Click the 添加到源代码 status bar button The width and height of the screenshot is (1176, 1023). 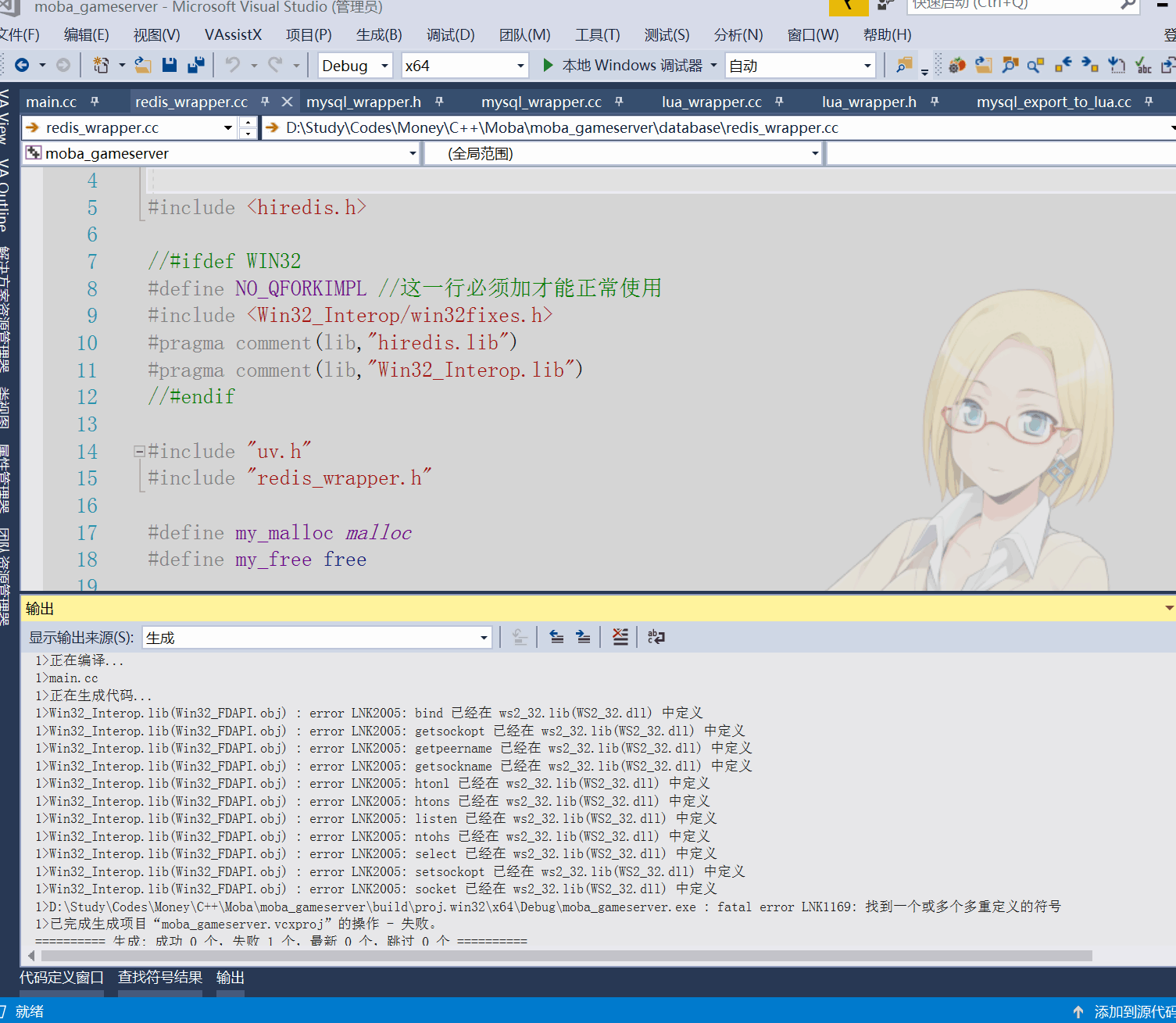[1125, 1012]
